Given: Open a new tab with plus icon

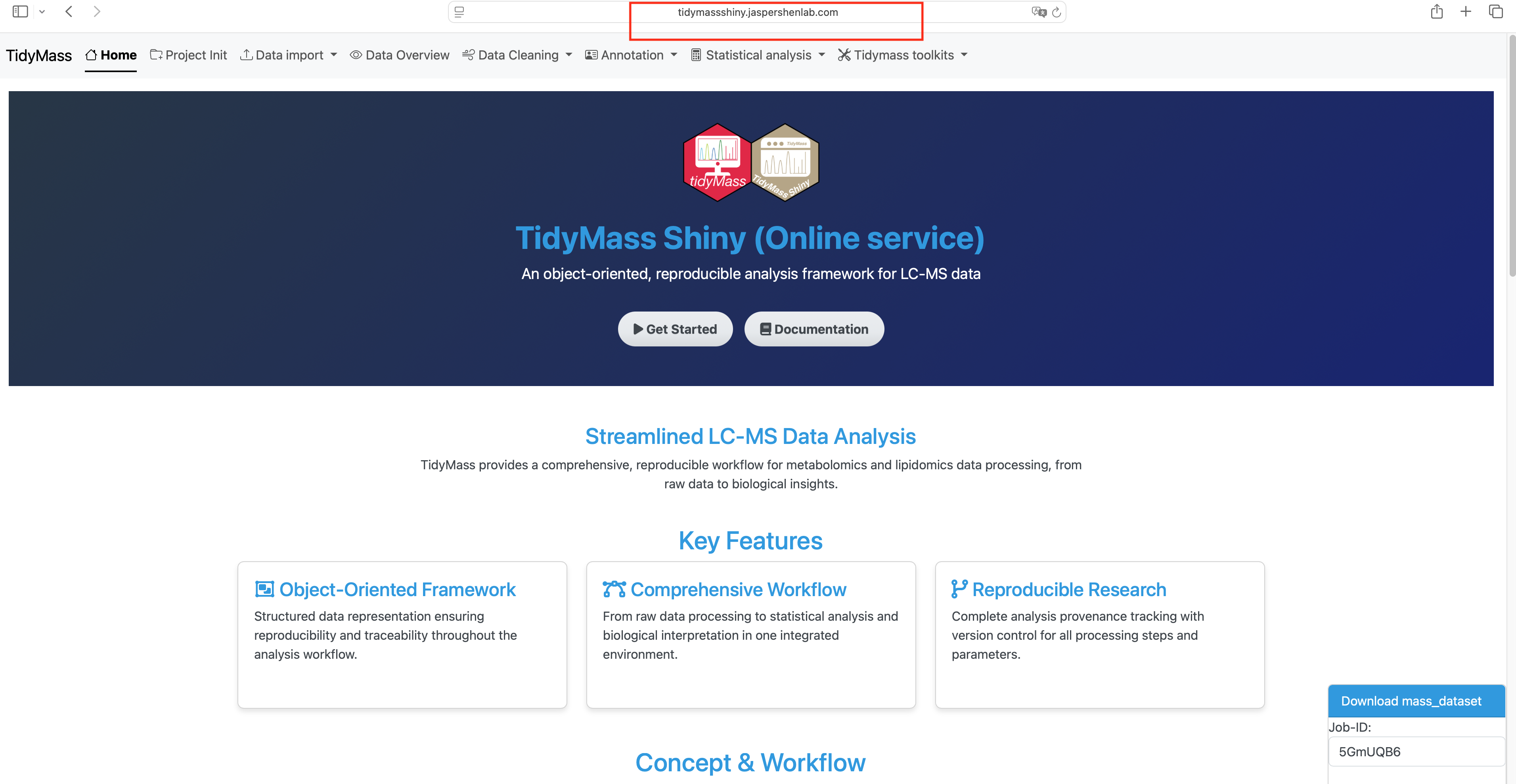Looking at the screenshot, I should coord(1466,12).
